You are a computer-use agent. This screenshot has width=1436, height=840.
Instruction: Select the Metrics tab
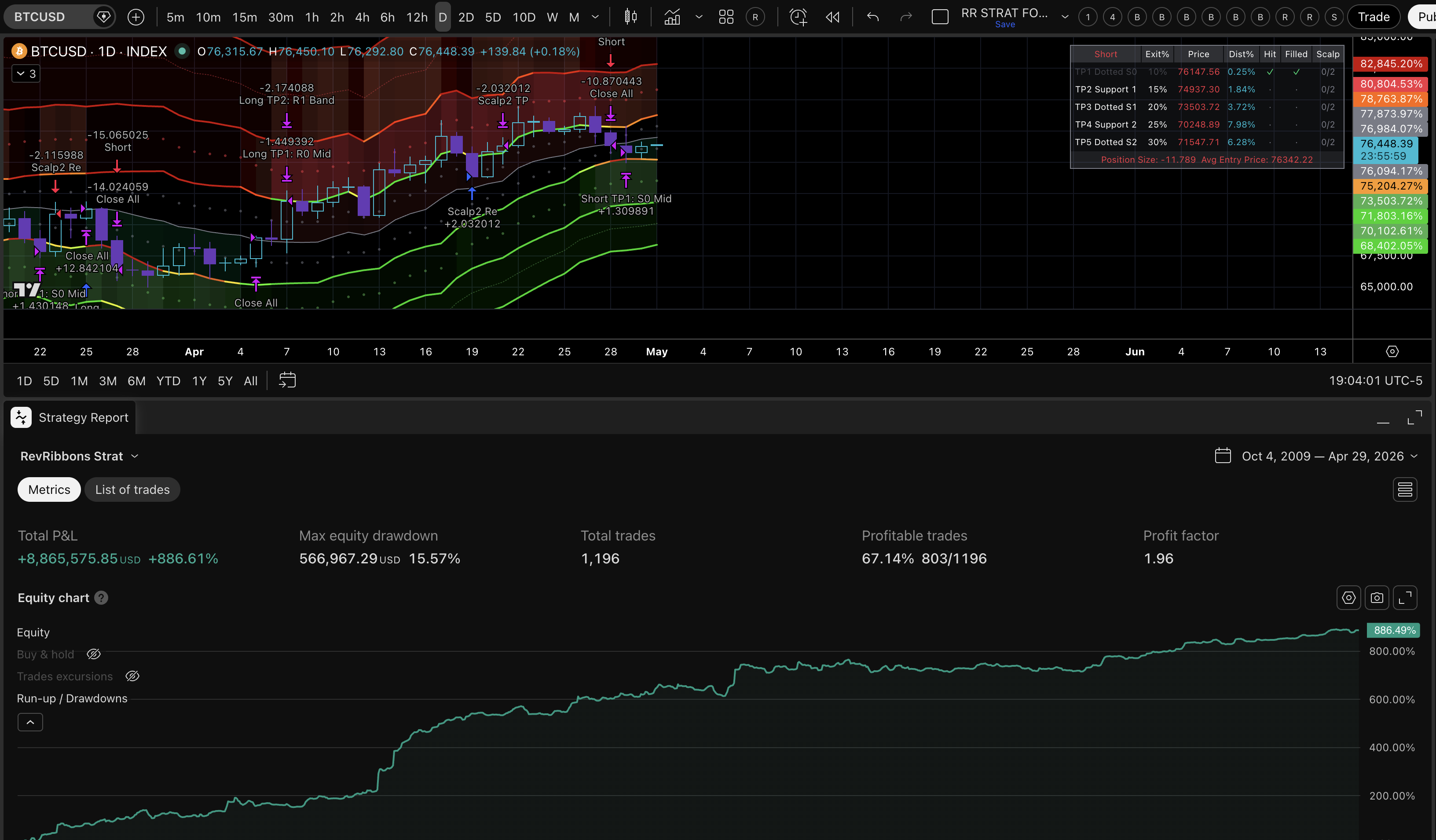tap(49, 490)
